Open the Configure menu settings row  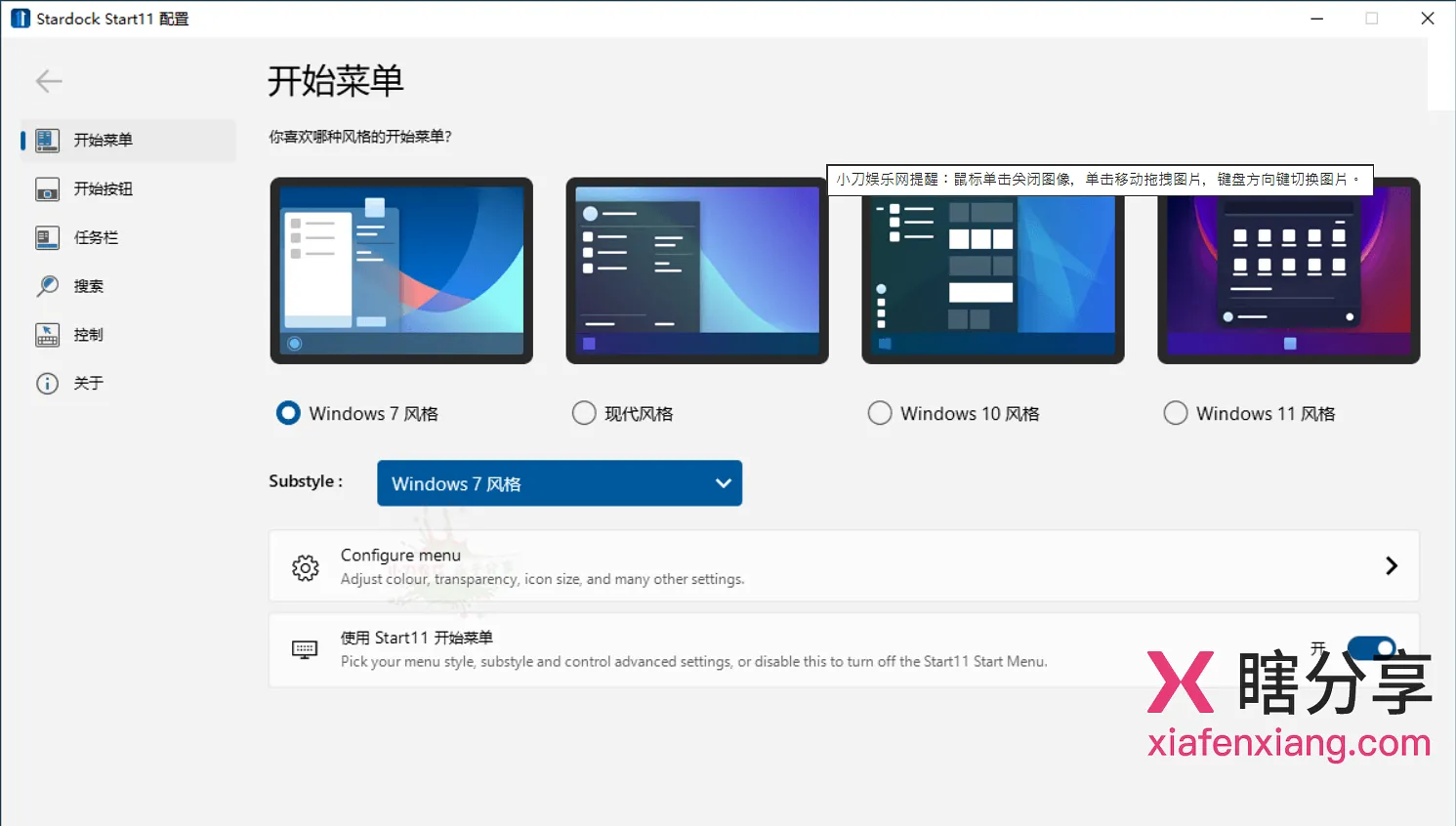click(x=844, y=566)
